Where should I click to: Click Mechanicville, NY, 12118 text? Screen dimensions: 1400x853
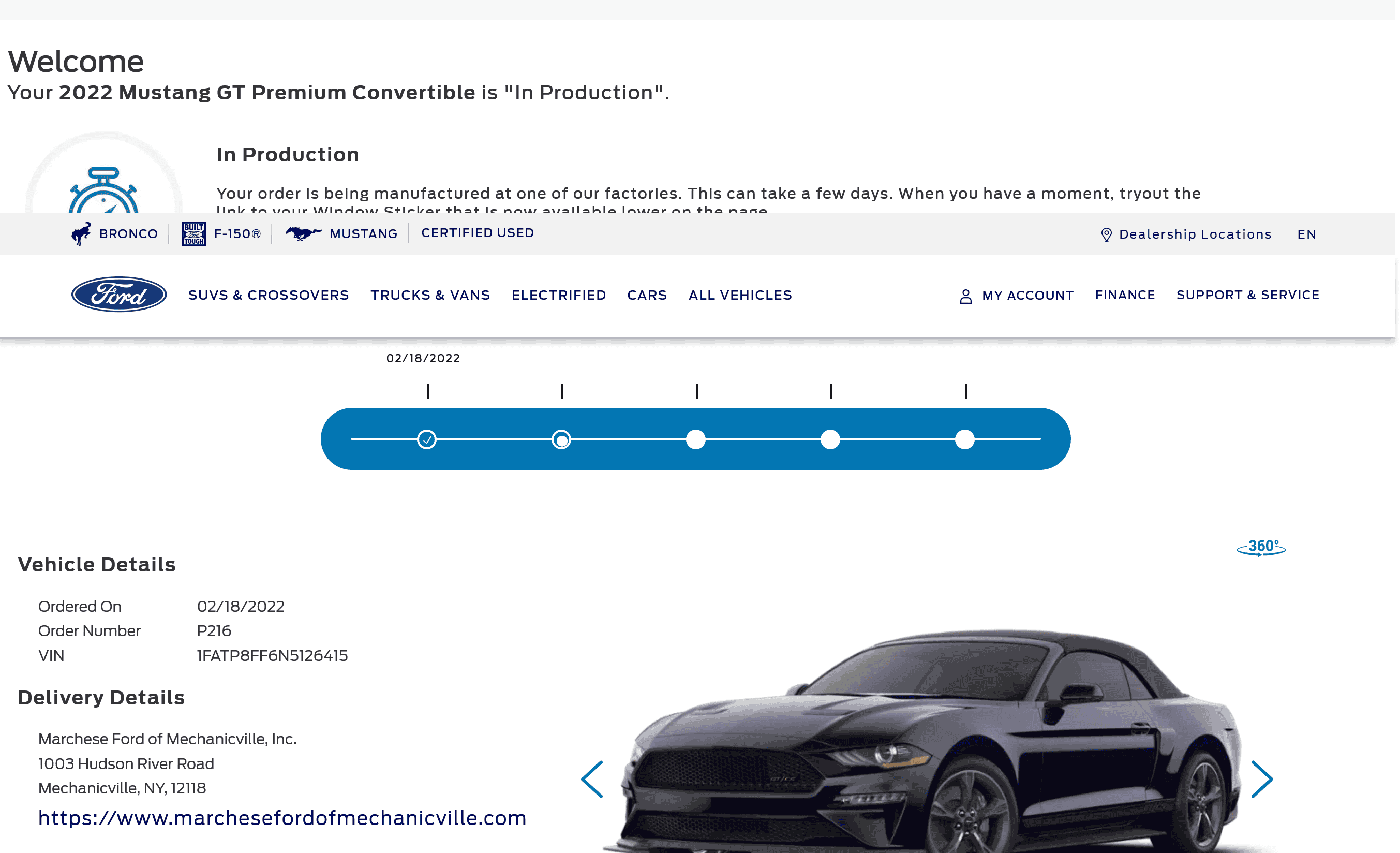pyautogui.click(x=122, y=788)
